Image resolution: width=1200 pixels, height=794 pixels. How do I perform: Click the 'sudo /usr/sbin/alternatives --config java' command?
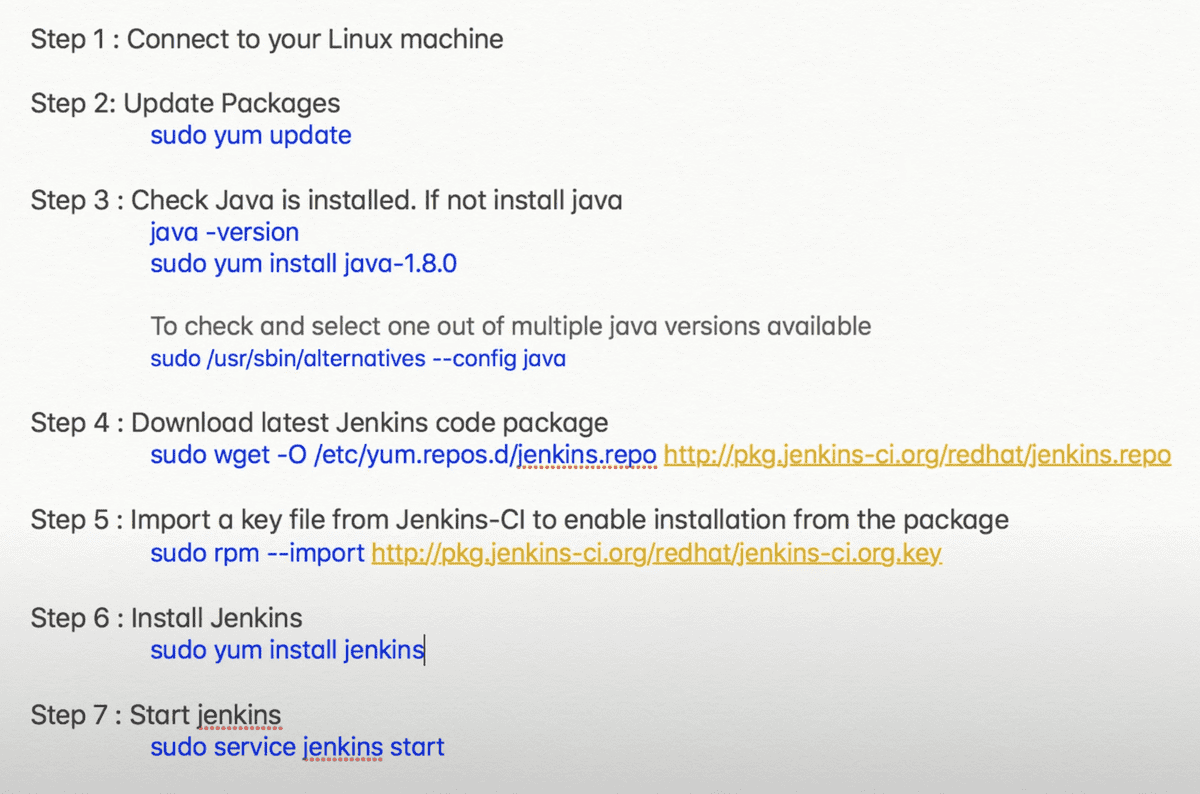[x=358, y=358]
